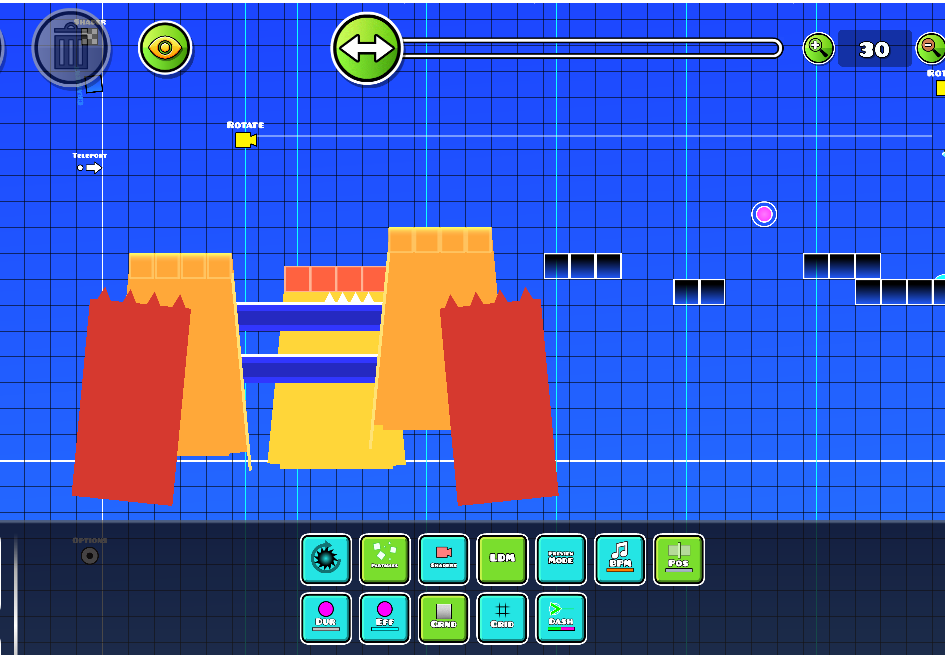The width and height of the screenshot is (945, 655).
Task: Toggle the BPM music lines button
Action: (x=620, y=559)
